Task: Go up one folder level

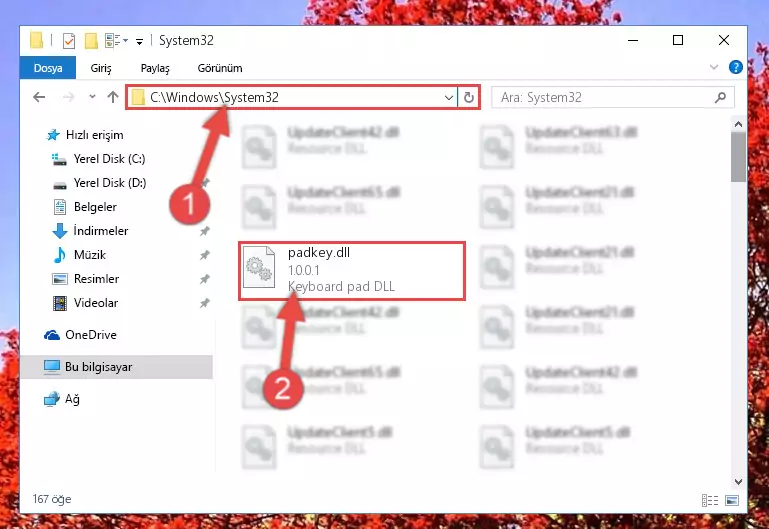Action: [113, 97]
